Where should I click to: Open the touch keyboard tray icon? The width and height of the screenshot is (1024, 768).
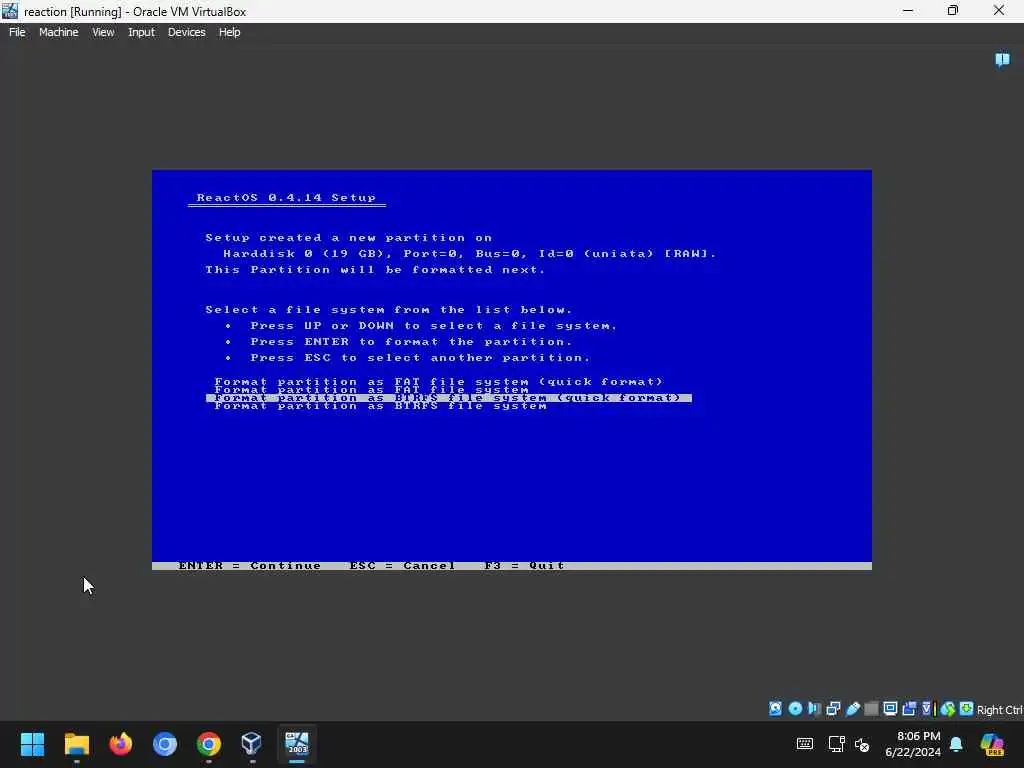(805, 744)
